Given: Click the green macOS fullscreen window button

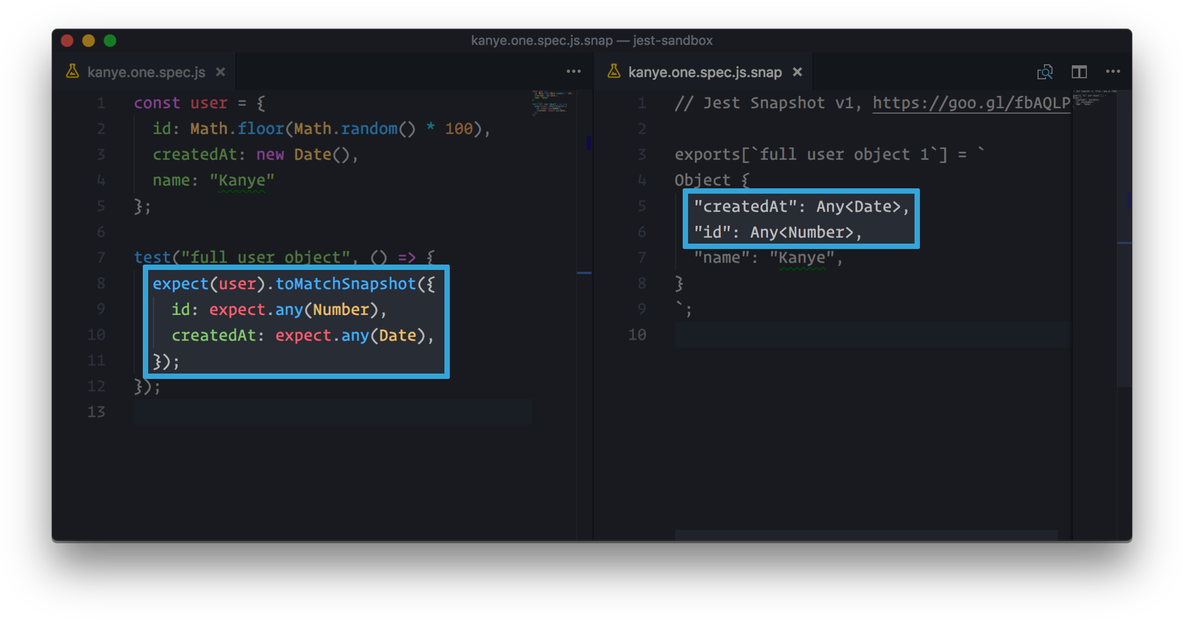Looking at the screenshot, I should pyautogui.click(x=110, y=41).
